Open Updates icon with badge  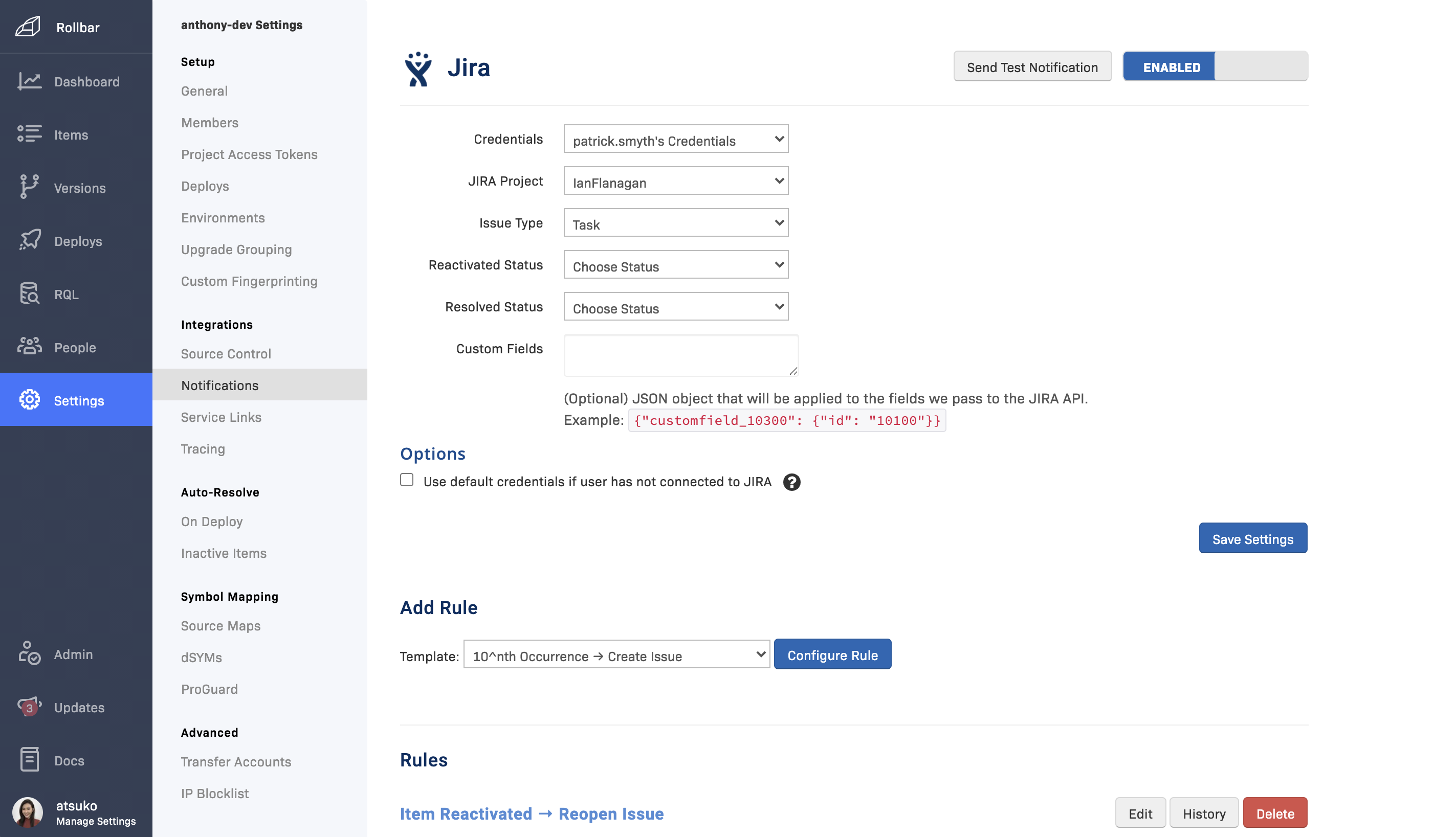tap(29, 707)
